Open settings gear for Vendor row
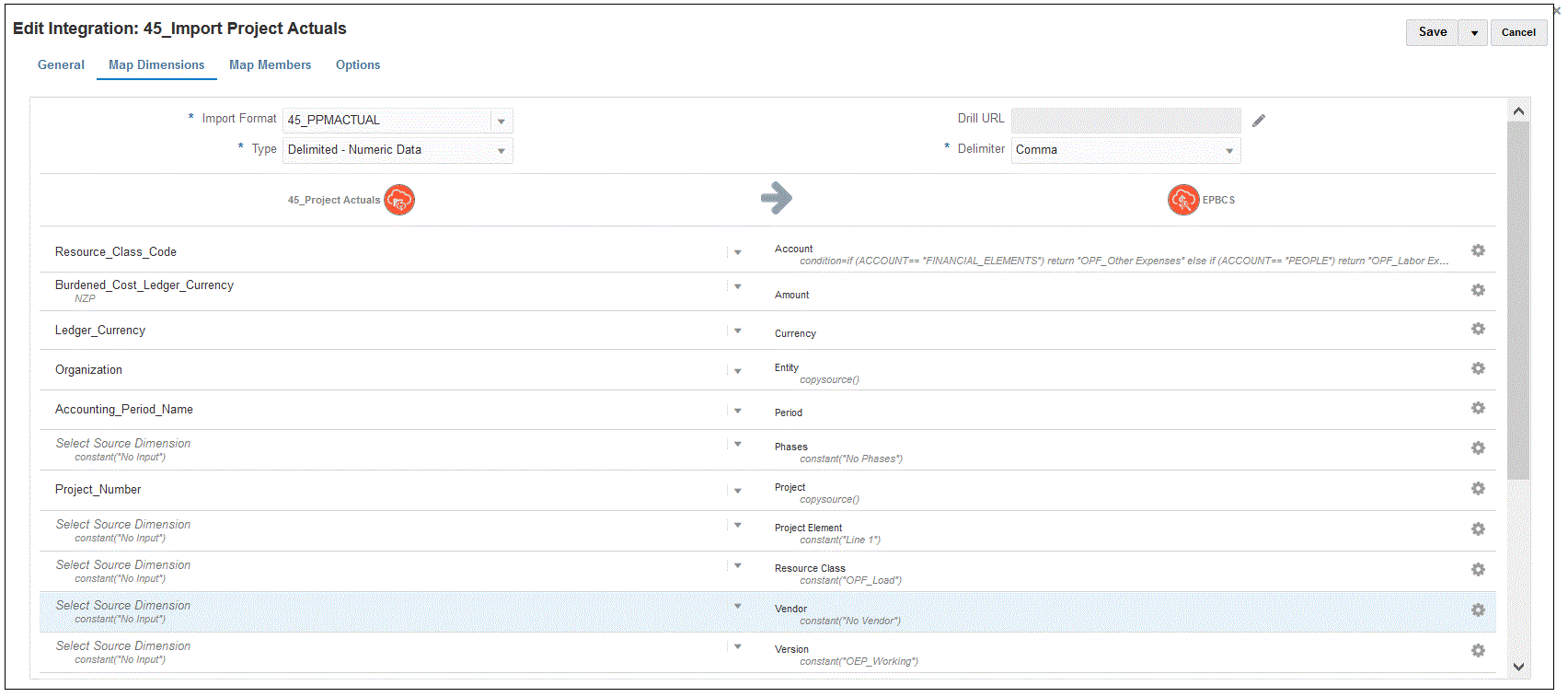The height and width of the screenshot is (697, 1568). pyautogui.click(x=1478, y=610)
